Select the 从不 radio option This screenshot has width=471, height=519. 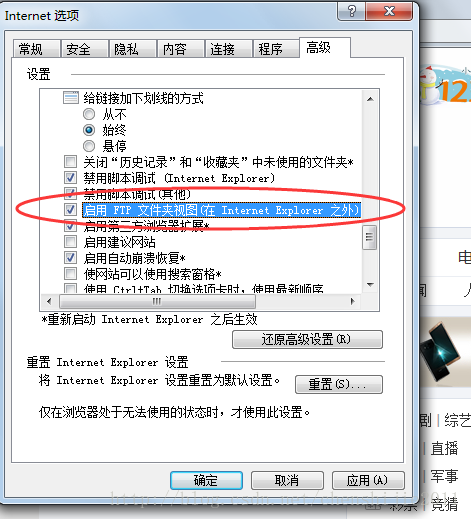(x=89, y=114)
